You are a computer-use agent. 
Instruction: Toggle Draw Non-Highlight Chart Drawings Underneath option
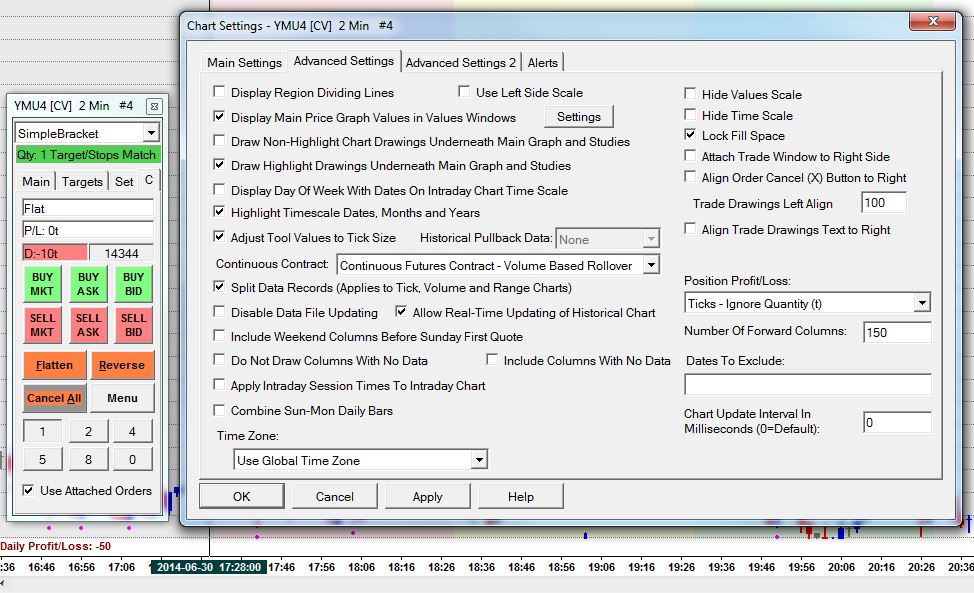point(219,141)
